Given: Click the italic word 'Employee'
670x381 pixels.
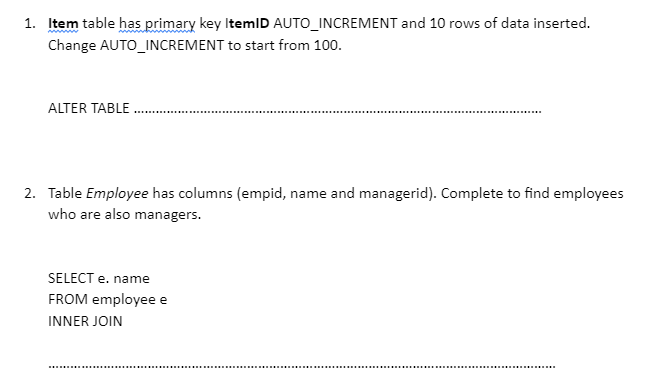Looking at the screenshot, I should click(x=117, y=193).
